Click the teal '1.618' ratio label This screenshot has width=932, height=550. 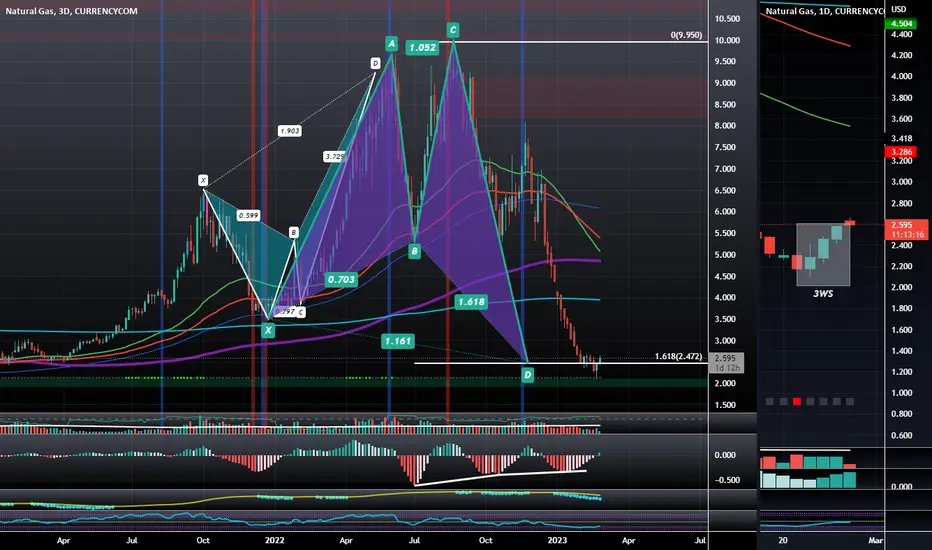471,302
